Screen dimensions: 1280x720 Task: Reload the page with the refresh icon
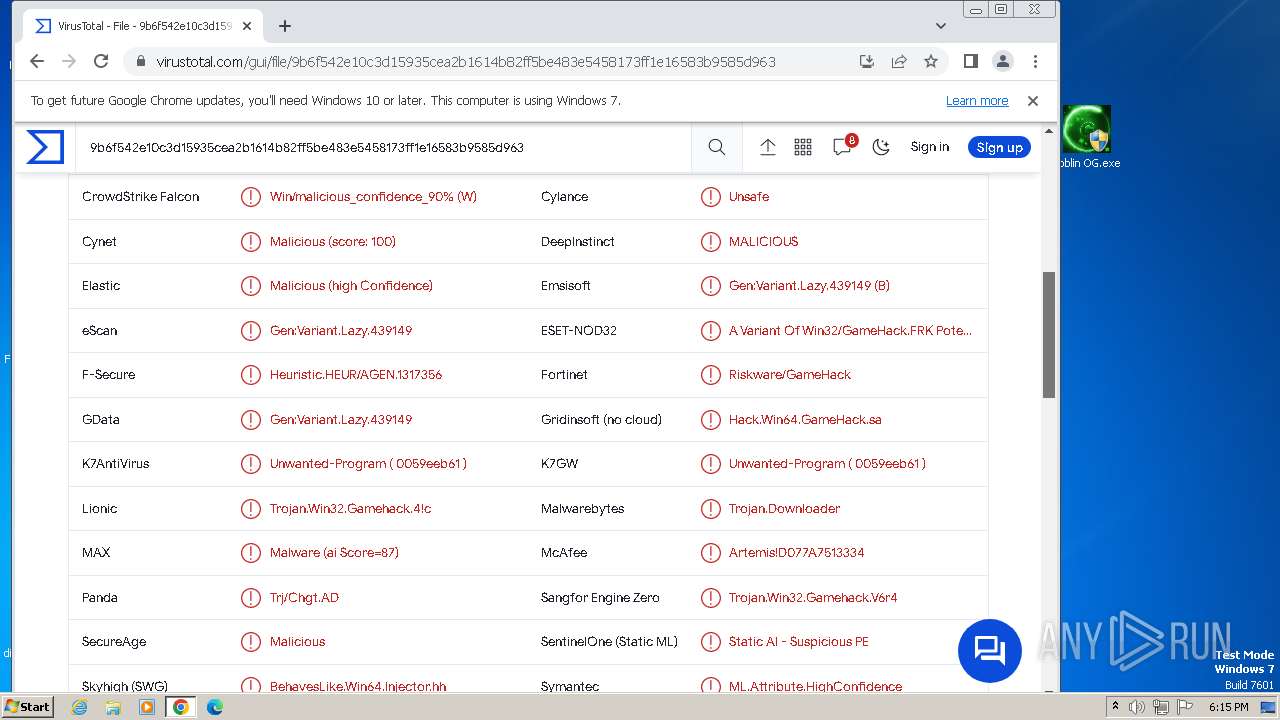click(101, 61)
